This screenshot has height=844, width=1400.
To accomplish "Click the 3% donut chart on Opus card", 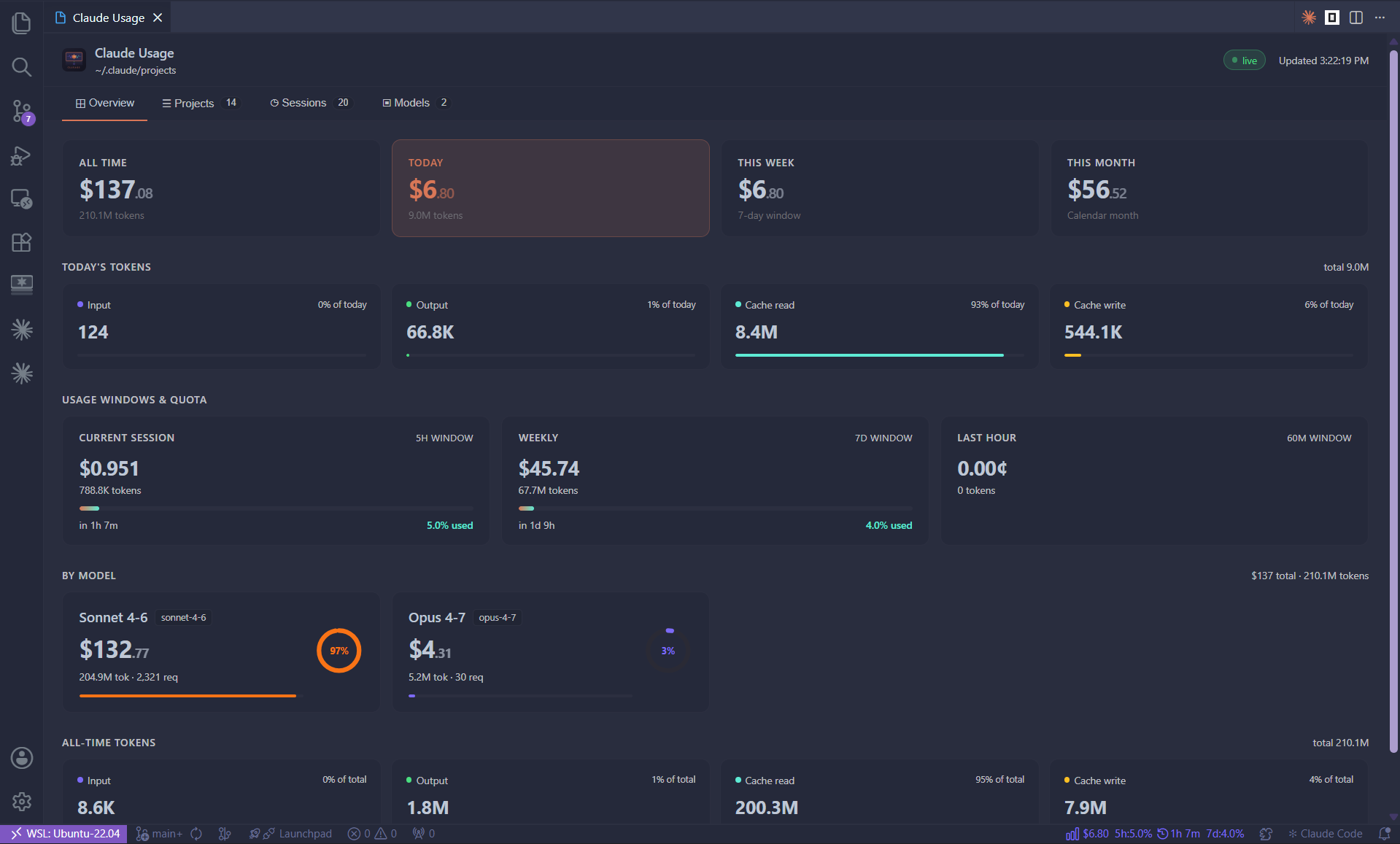I will coord(668,651).
